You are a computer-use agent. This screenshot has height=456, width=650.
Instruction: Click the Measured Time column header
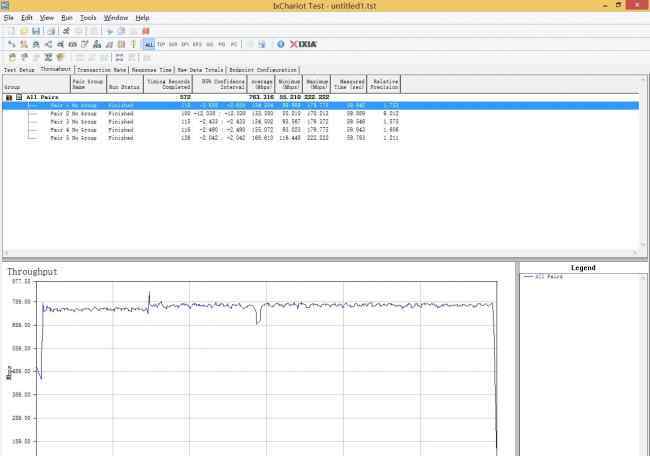(x=349, y=85)
